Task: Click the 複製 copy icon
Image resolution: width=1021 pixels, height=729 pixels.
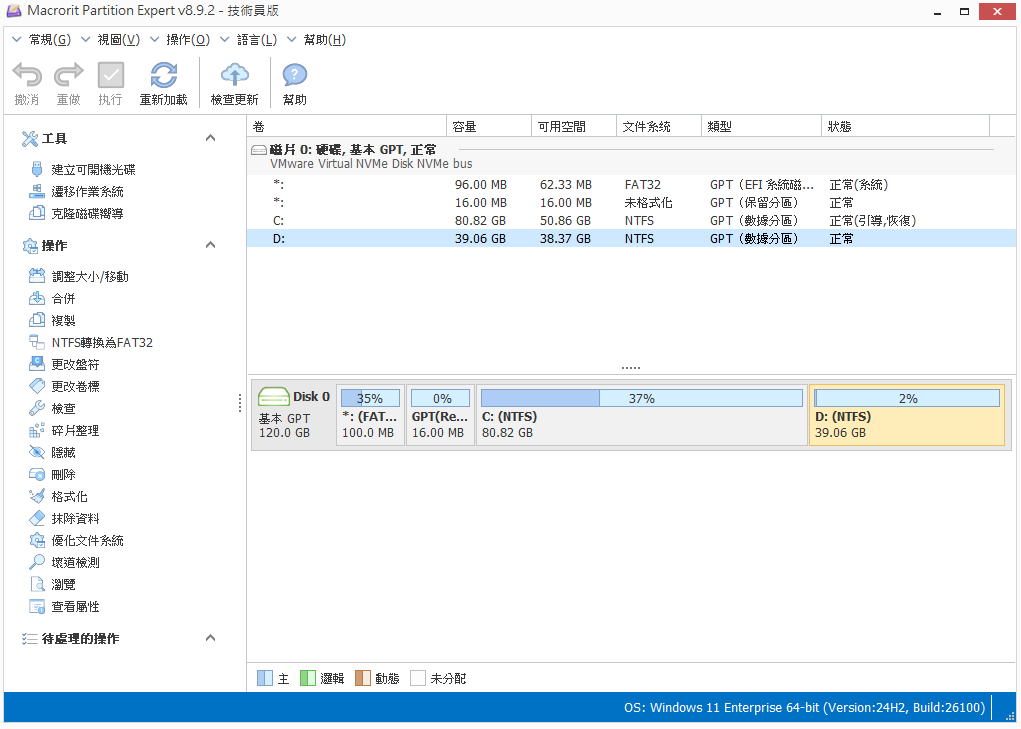Action: 37,320
